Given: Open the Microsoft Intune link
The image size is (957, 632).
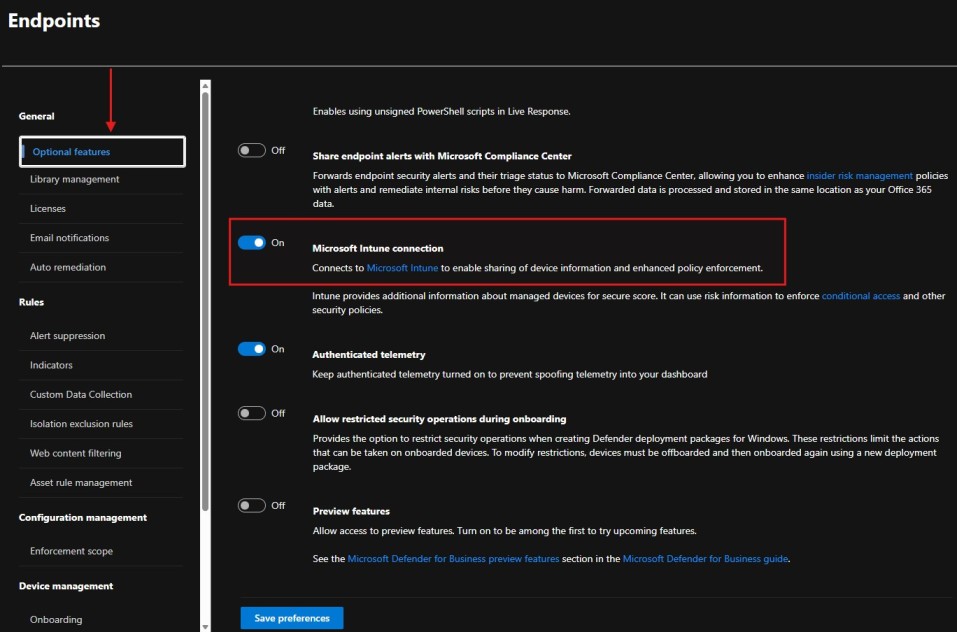Looking at the screenshot, I should point(402,268).
